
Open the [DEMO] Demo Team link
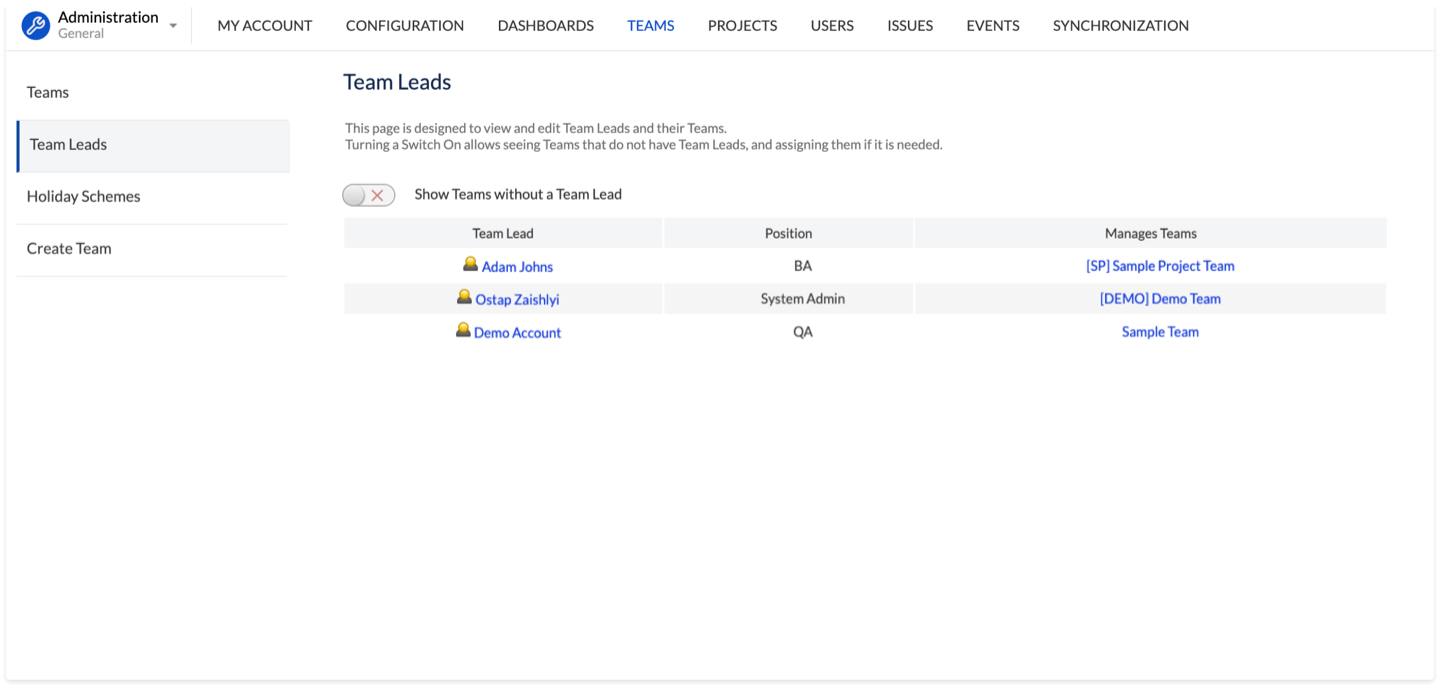(1160, 299)
